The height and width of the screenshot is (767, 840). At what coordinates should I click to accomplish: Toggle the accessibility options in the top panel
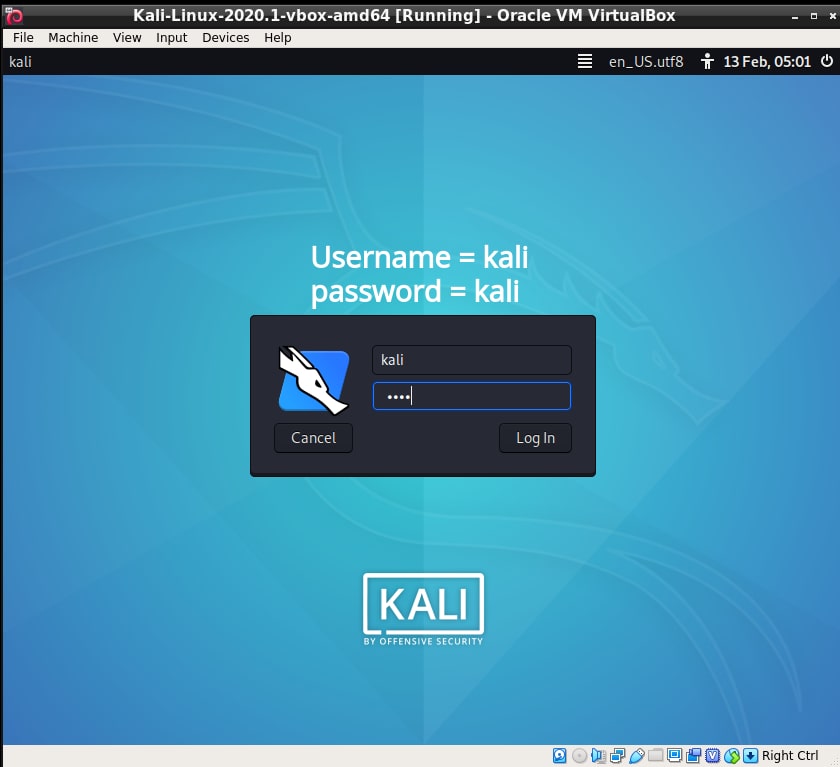(x=707, y=61)
